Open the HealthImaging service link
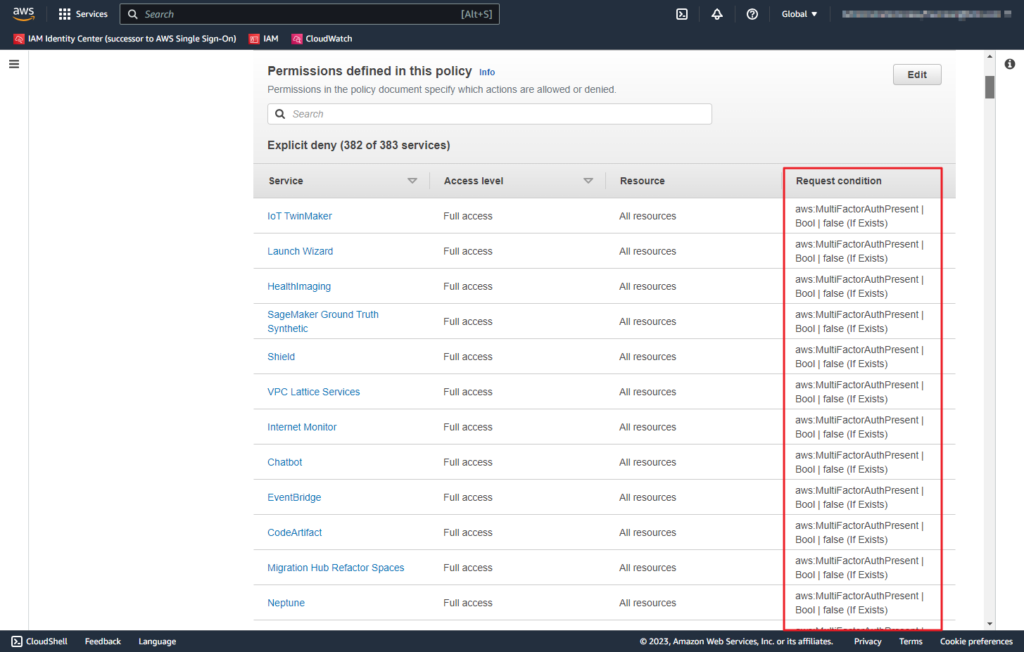The image size is (1024, 652). coord(299,287)
